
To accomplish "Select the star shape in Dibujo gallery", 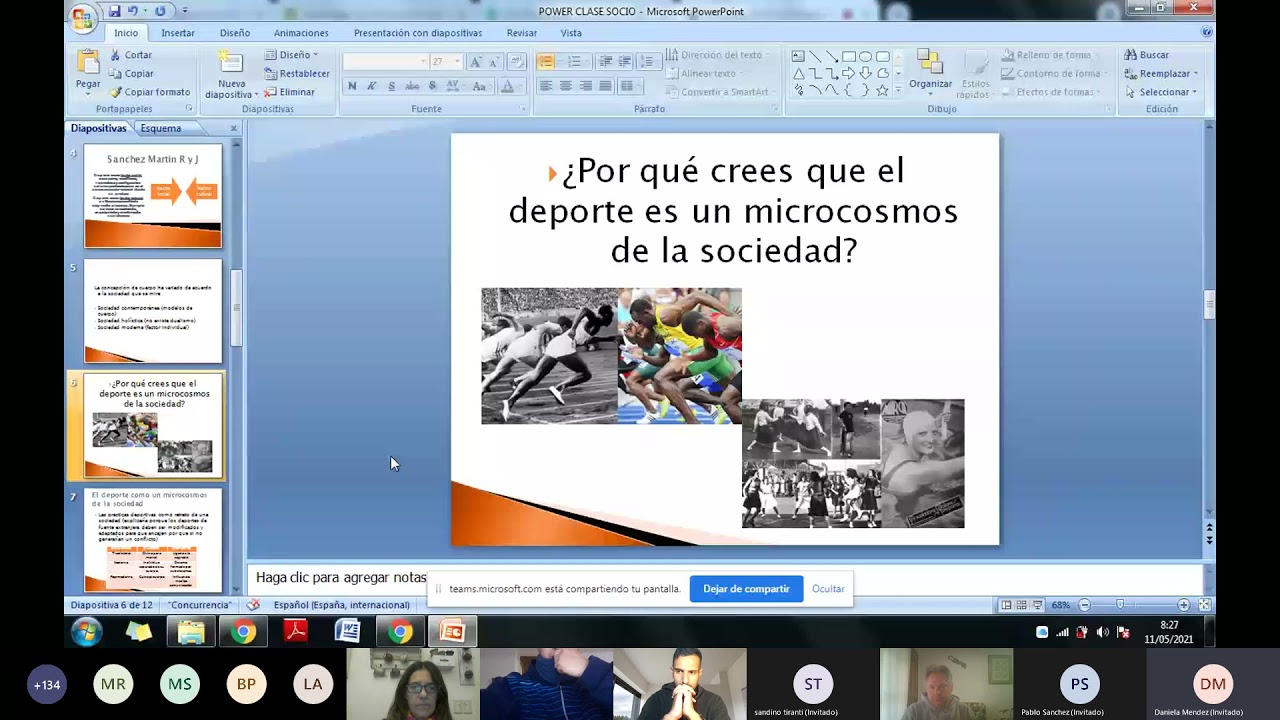I will pyautogui.click(x=882, y=90).
